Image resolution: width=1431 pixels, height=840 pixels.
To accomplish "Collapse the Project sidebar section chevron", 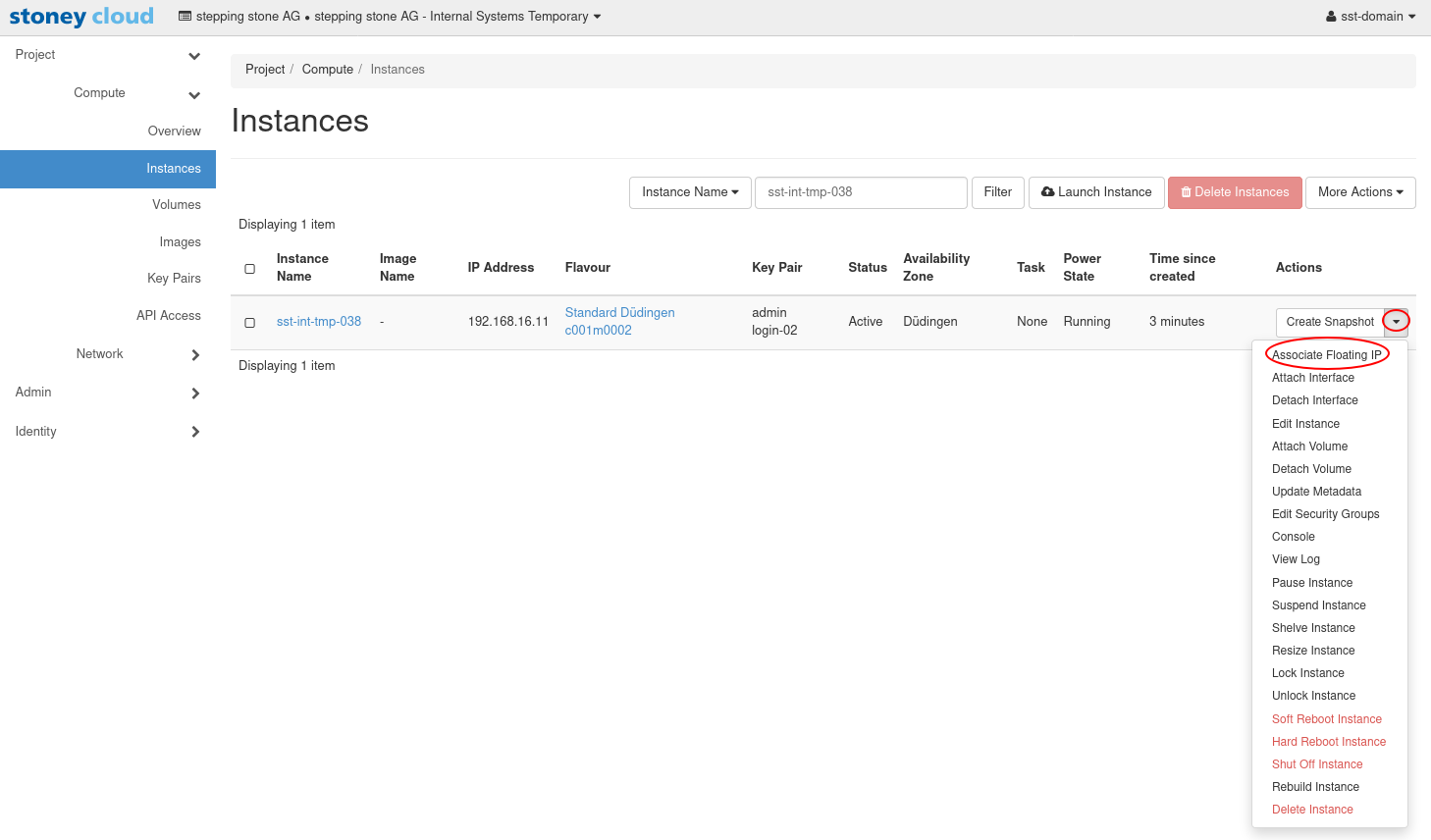I will click(x=194, y=56).
